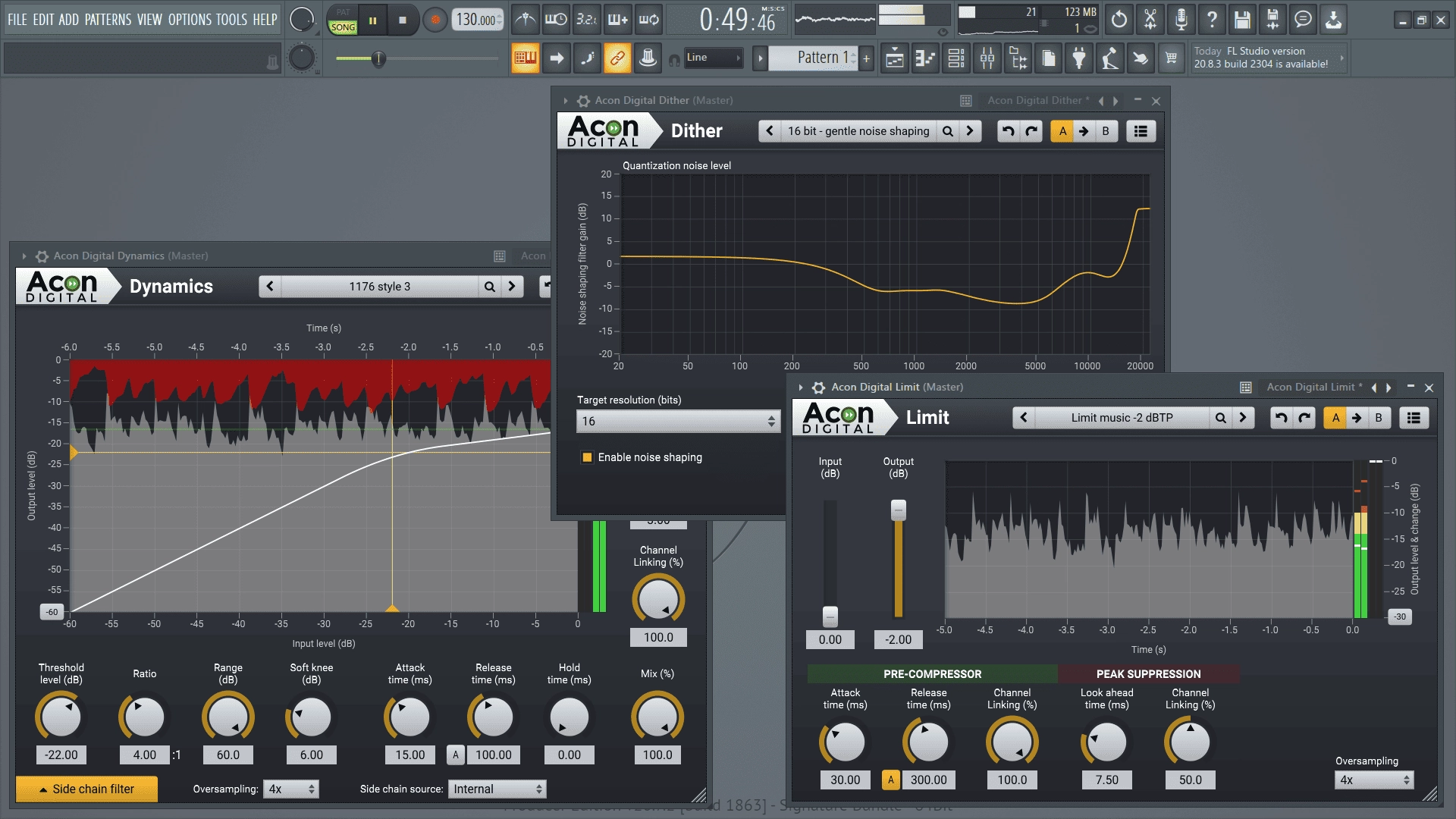Open the Limit plugin list menu
The height and width of the screenshot is (819, 1456).
(x=1414, y=418)
